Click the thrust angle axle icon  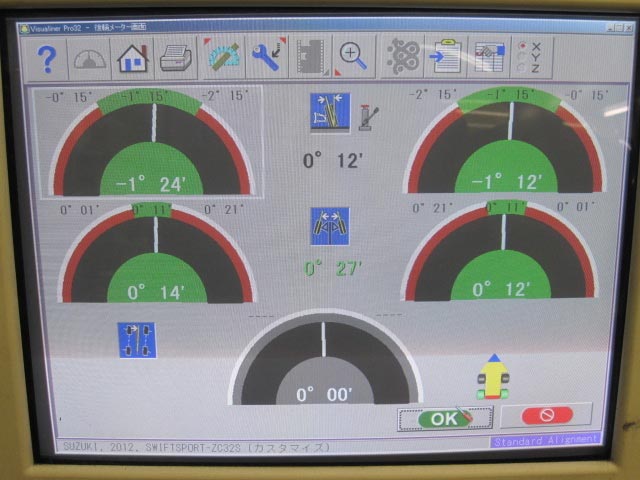(x=136, y=340)
